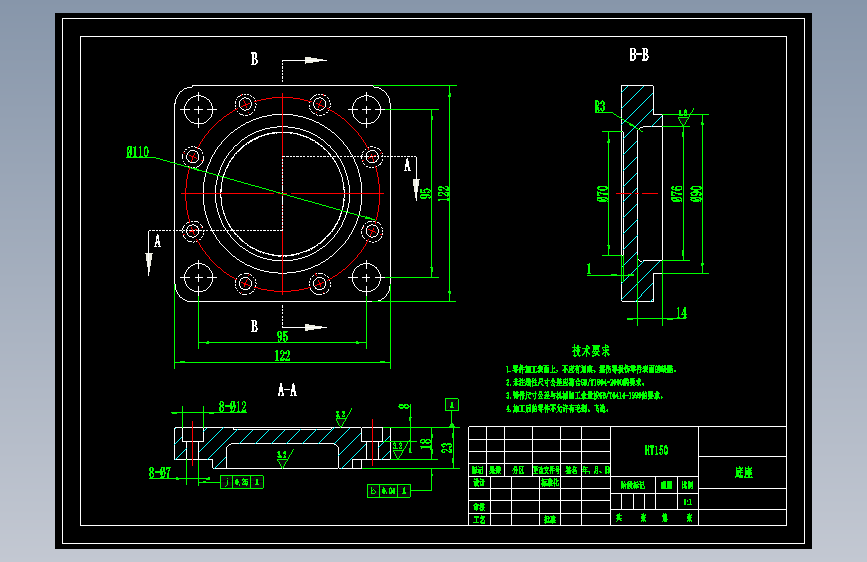
Task: Select the 8-Ø7 hole callout
Action: tap(160, 472)
